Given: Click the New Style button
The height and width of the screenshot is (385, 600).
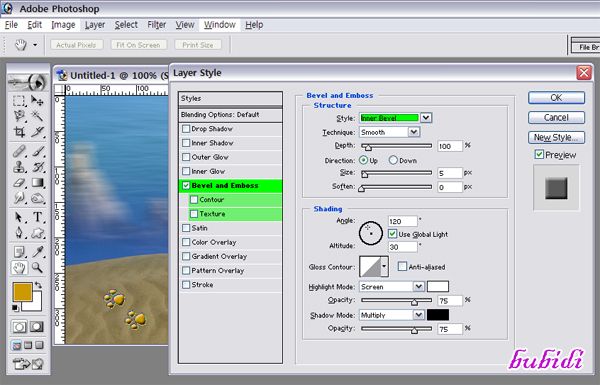Looking at the screenshot, I should pos(556,137).
